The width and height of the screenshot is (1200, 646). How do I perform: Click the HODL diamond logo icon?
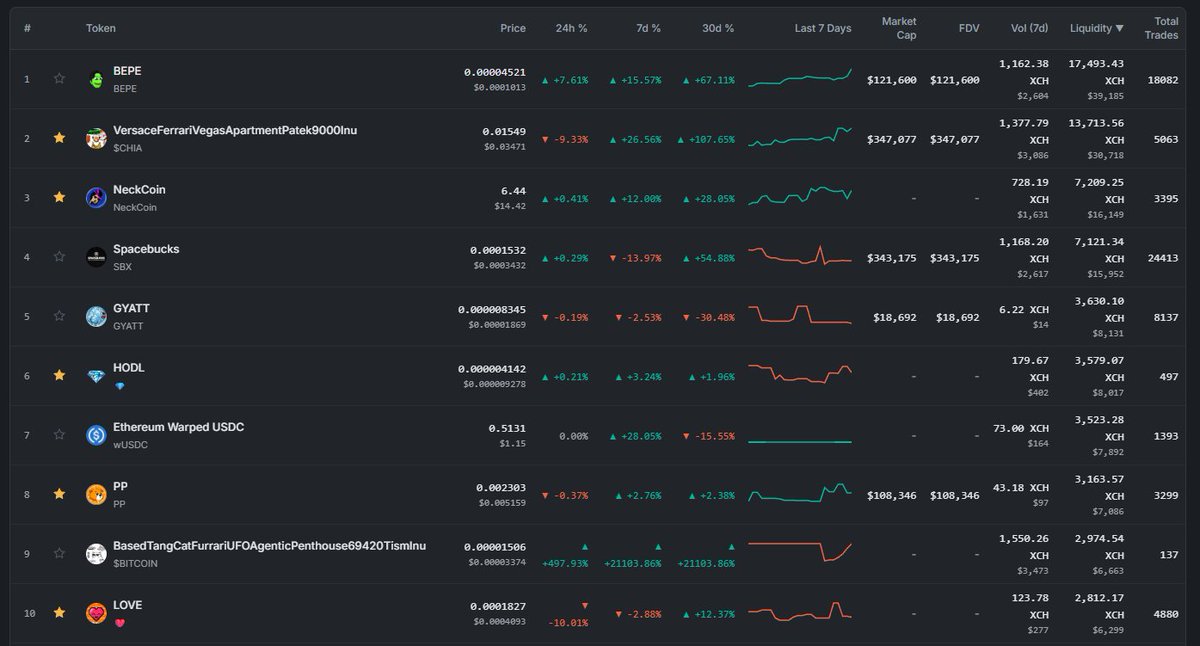(x=96, y=376)
